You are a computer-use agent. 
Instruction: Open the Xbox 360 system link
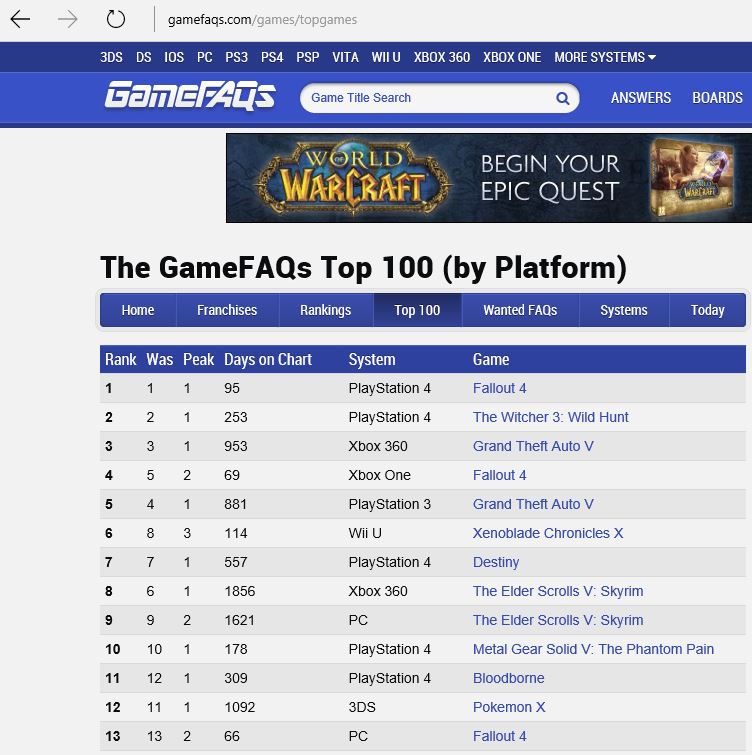(x=441, y=57)
